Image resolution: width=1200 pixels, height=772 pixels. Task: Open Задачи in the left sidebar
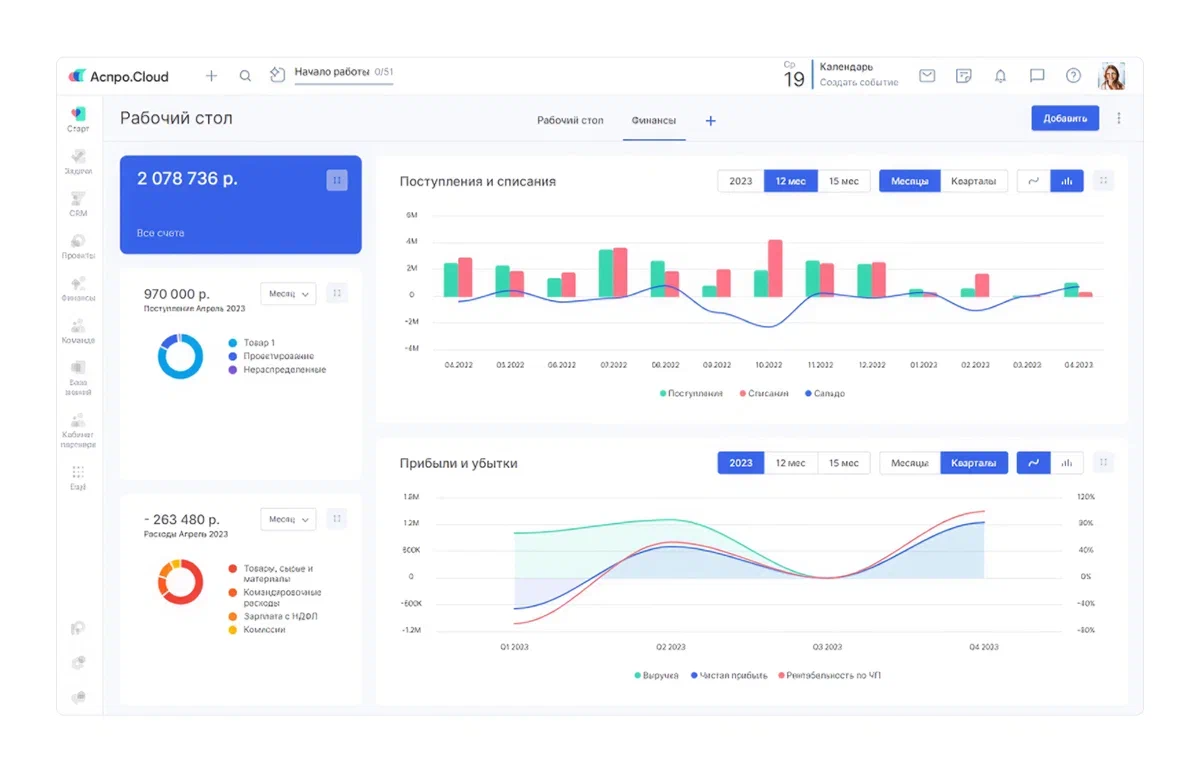[78, 162]
